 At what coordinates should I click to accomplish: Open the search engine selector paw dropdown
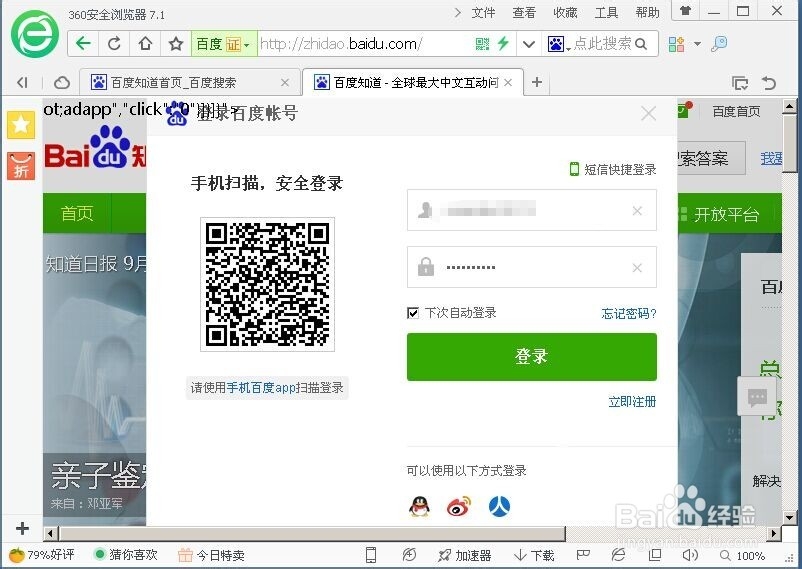click(x=559, y=45)
